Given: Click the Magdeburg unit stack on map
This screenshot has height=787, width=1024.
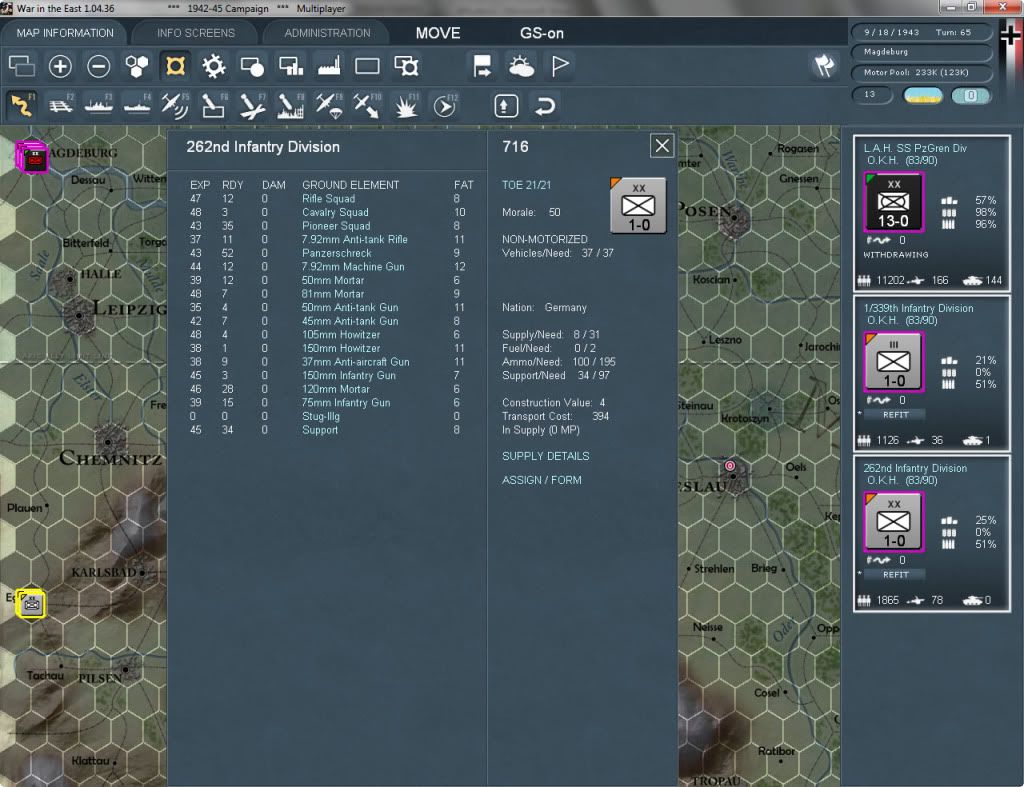Looking at the screenshot, I should point(32,157).
